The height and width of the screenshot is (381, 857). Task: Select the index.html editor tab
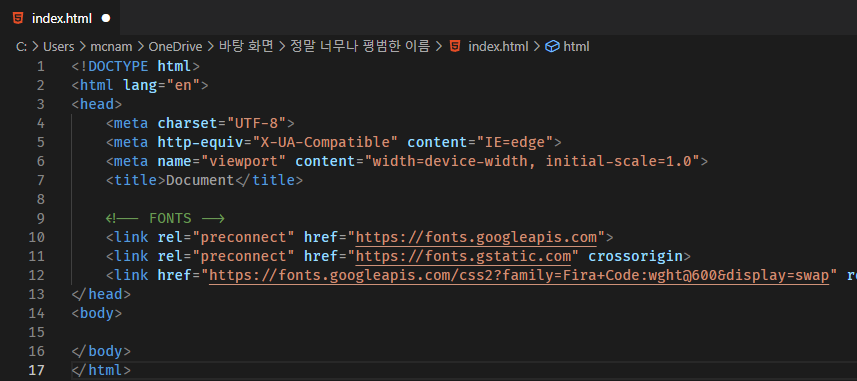(60, 18)
